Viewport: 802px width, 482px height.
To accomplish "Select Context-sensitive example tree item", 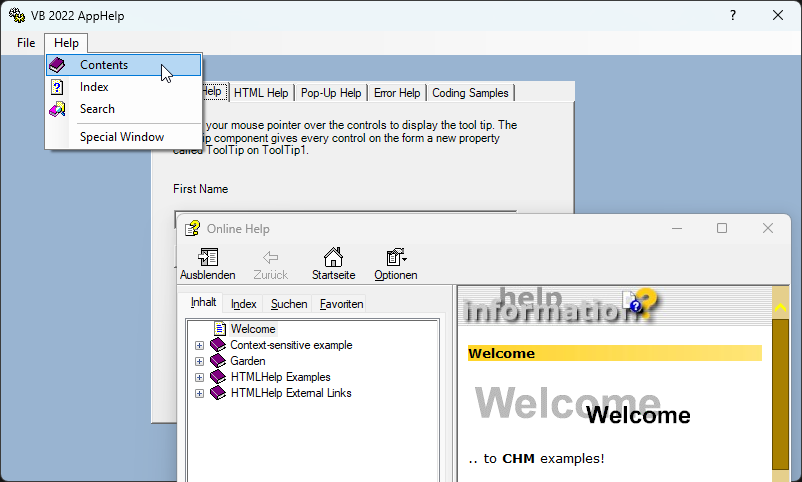I will coord(291,345).
